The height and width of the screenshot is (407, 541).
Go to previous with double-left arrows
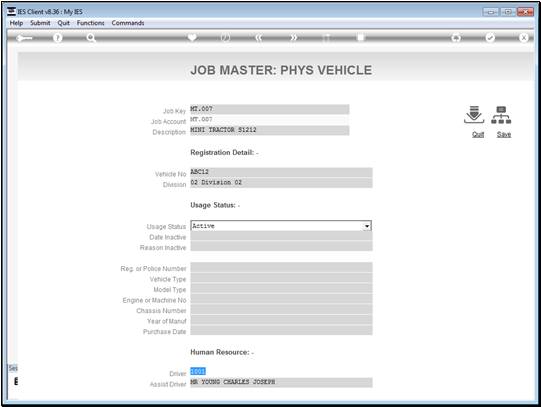pos(259,38)
